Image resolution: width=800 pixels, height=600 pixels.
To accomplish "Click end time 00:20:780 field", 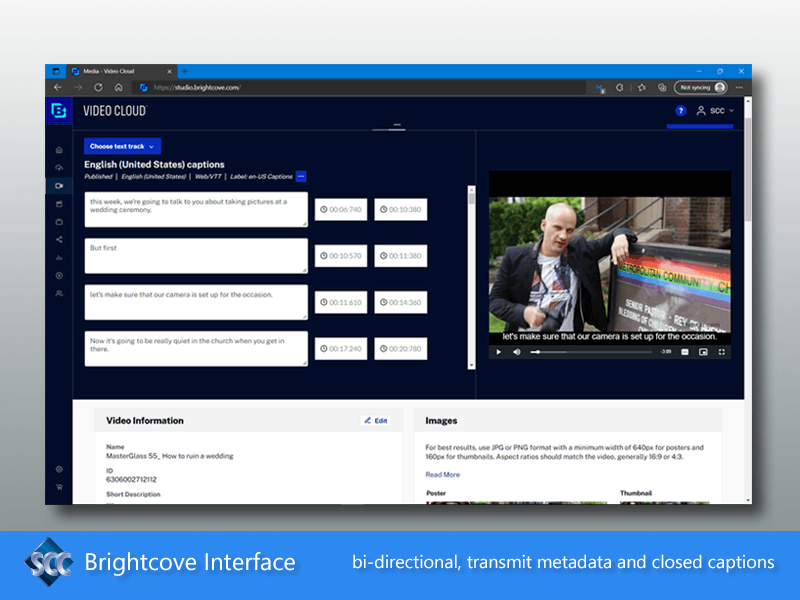I will pyautogui.click(x=401, y=349).
